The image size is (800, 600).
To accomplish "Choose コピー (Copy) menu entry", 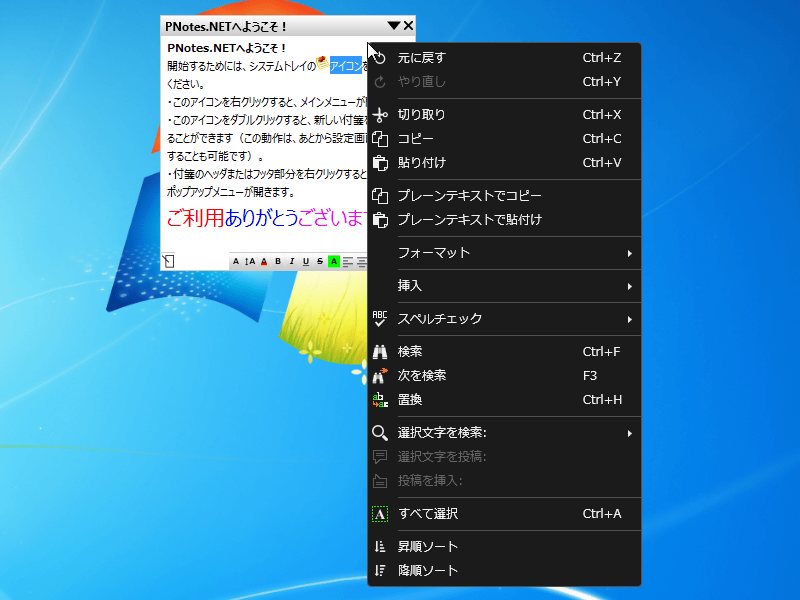I will click(504, 139).
